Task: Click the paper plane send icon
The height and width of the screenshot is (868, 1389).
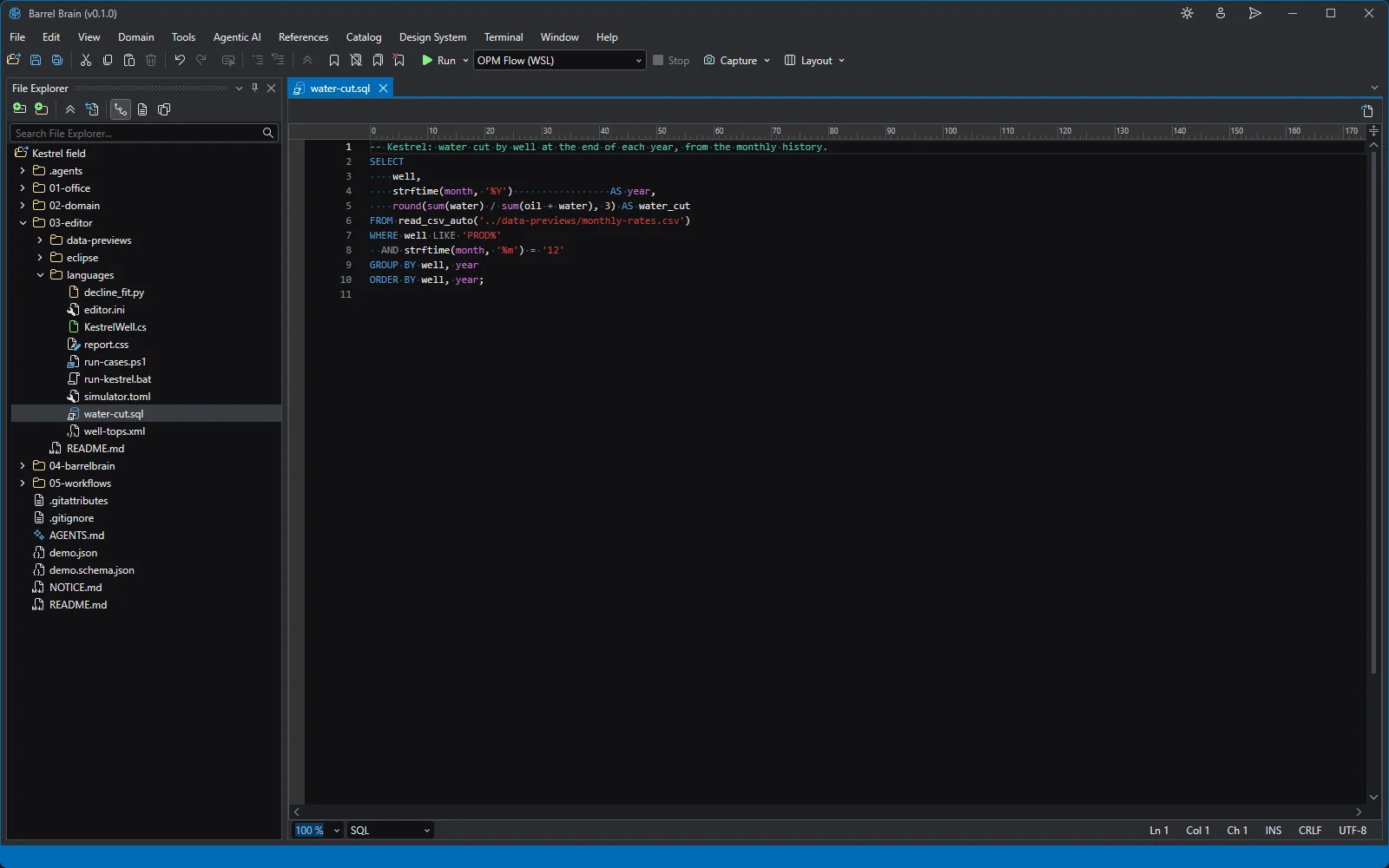Action: click(x=1254, y=13)
